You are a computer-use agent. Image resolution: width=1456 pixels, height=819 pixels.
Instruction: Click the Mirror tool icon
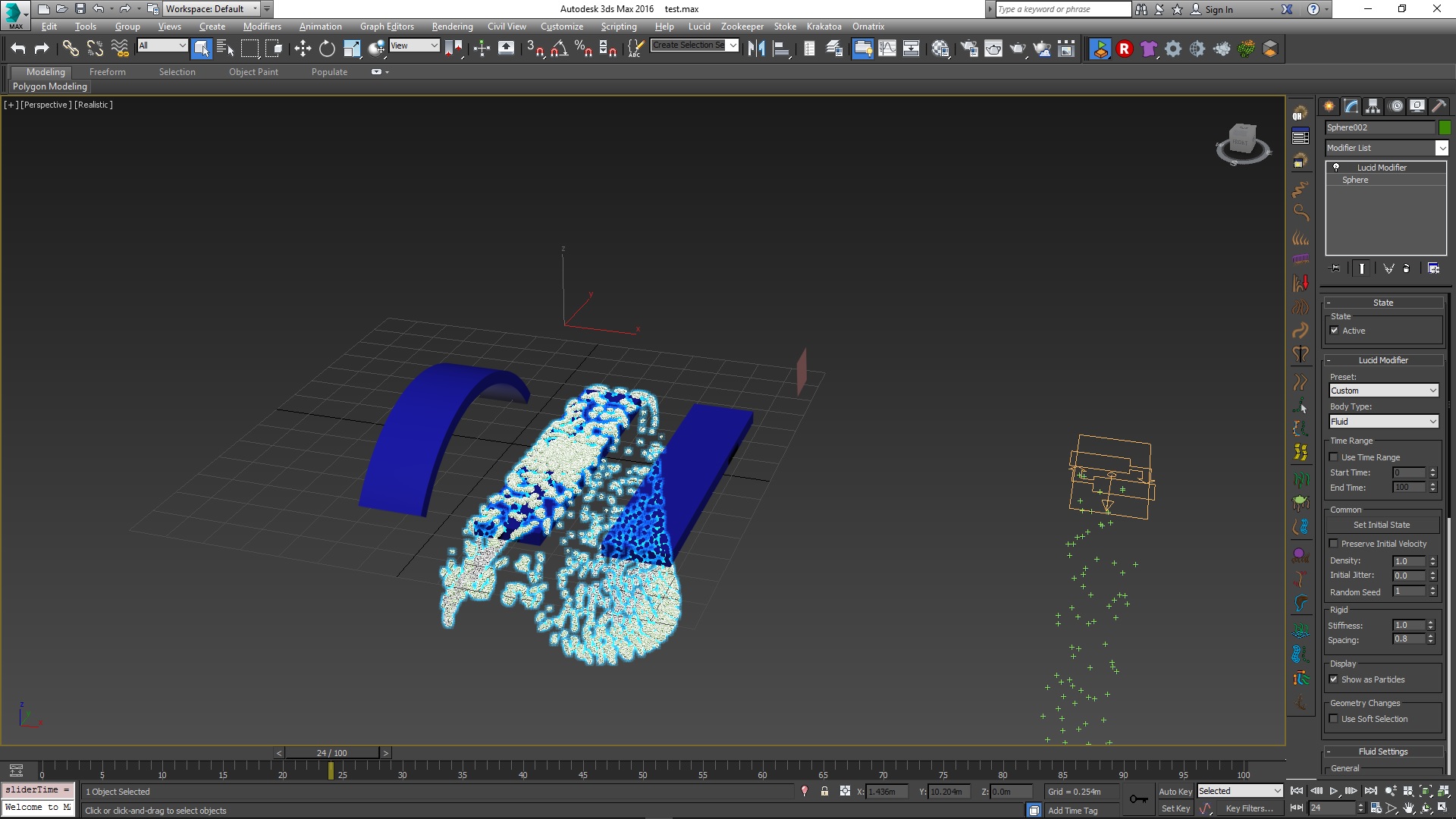point(756,49)
